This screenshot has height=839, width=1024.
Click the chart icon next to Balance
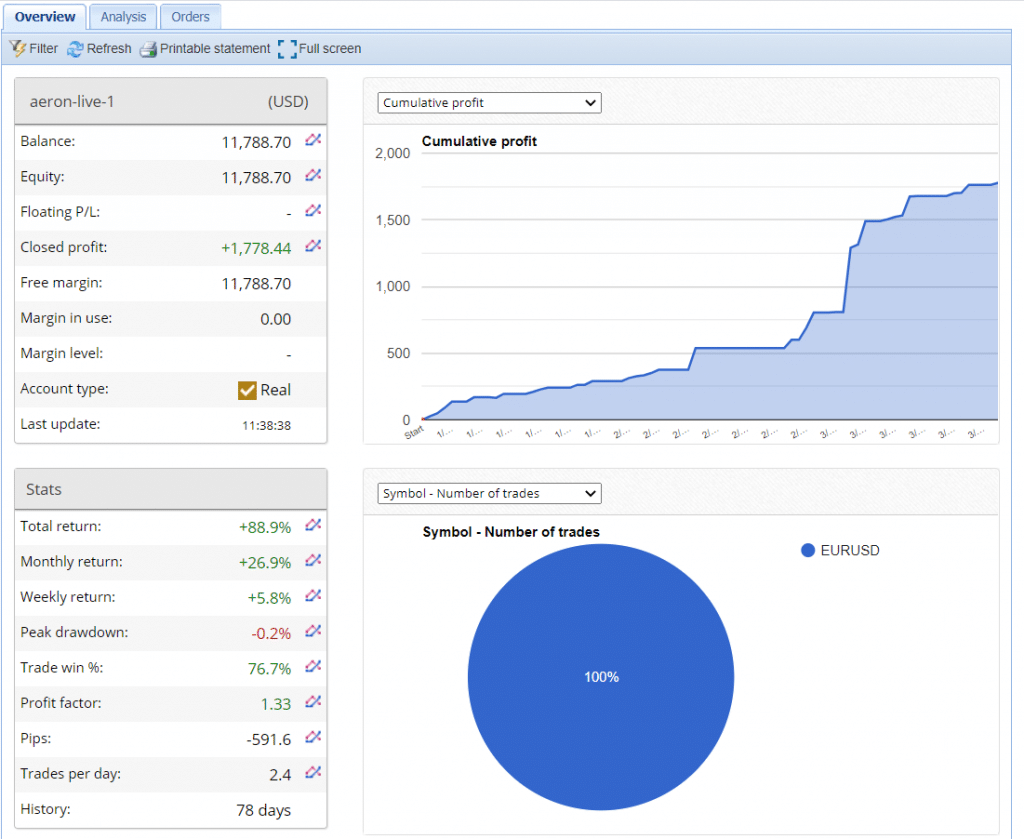click(313, 141)
